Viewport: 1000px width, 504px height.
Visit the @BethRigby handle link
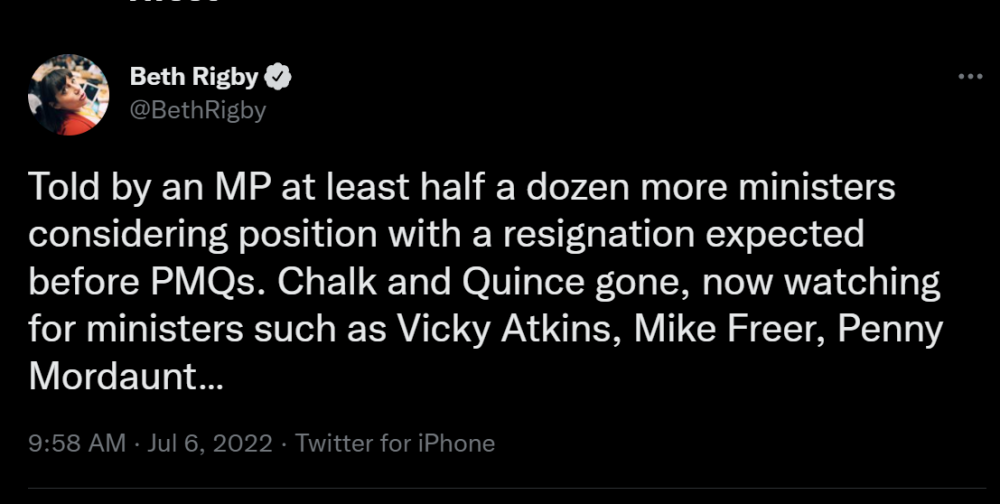[x=198, y=110]
